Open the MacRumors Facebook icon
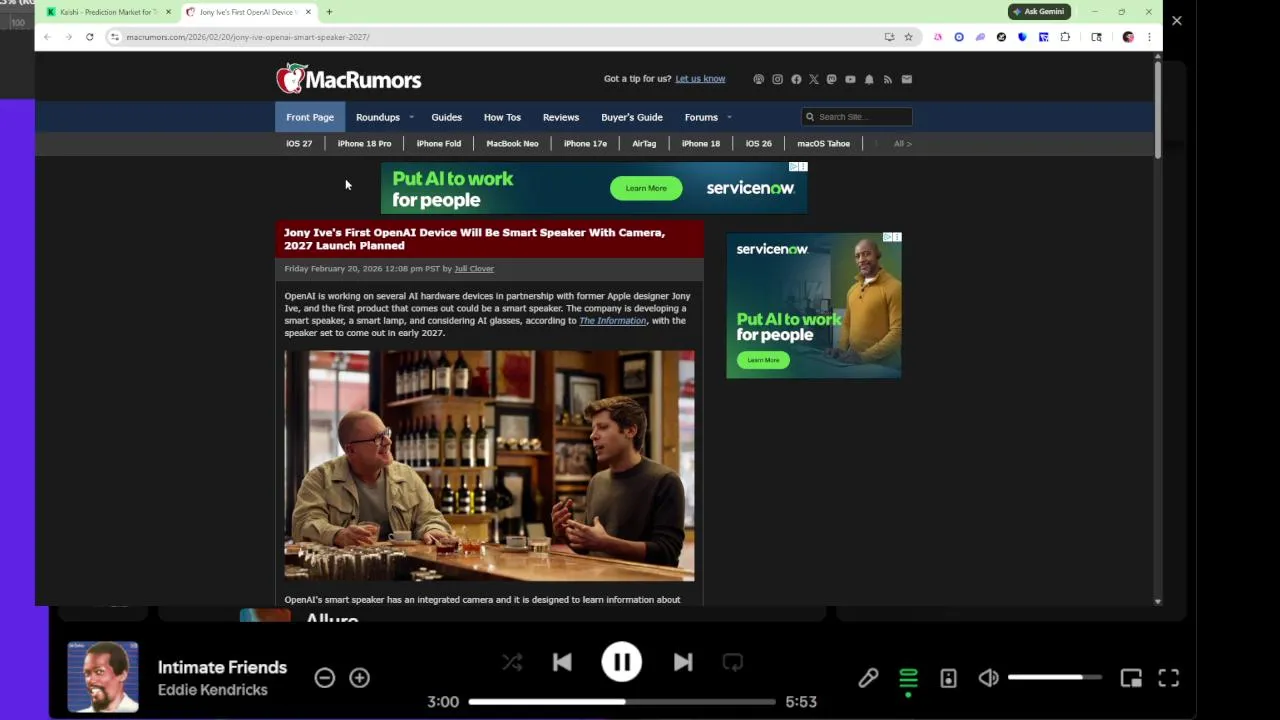This screenshot has height=720, width=1280. click(796, 79)
